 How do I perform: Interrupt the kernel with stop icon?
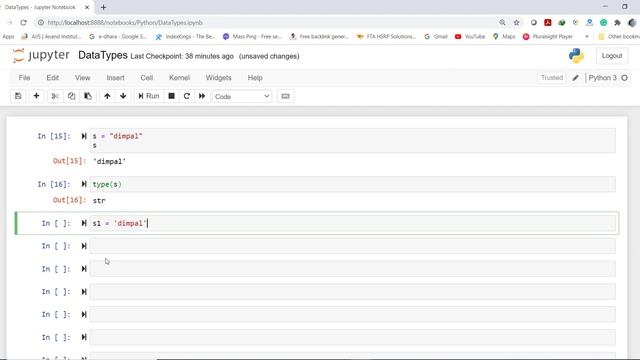coord(171,96)
